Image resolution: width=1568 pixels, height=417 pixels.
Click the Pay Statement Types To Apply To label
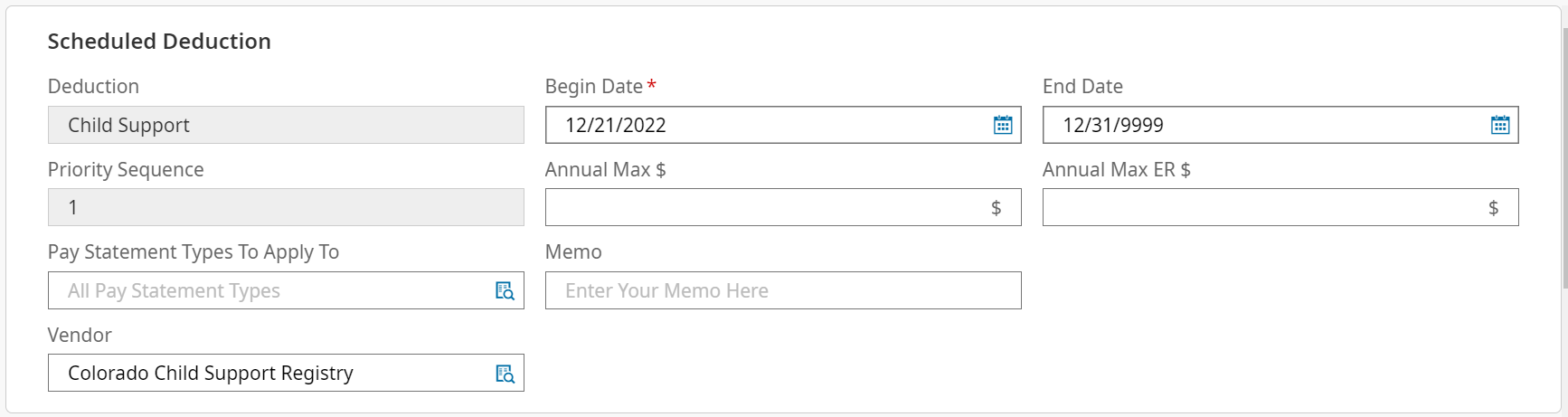(194, 252)
